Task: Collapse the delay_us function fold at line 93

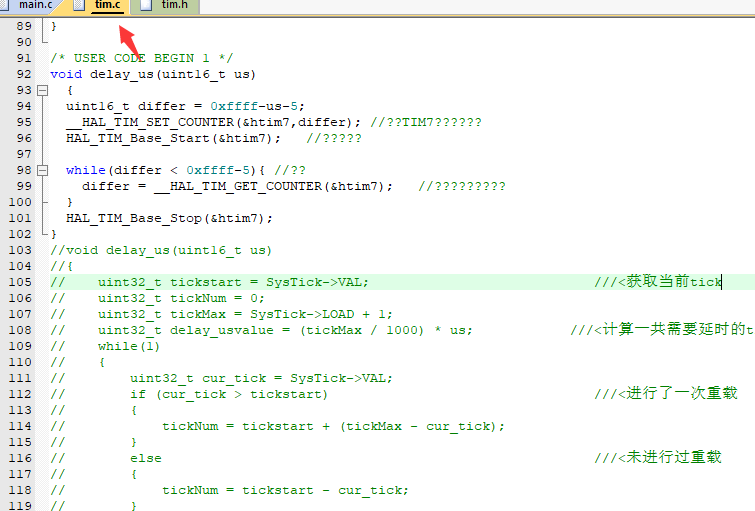Action: [x=43, y=90]
